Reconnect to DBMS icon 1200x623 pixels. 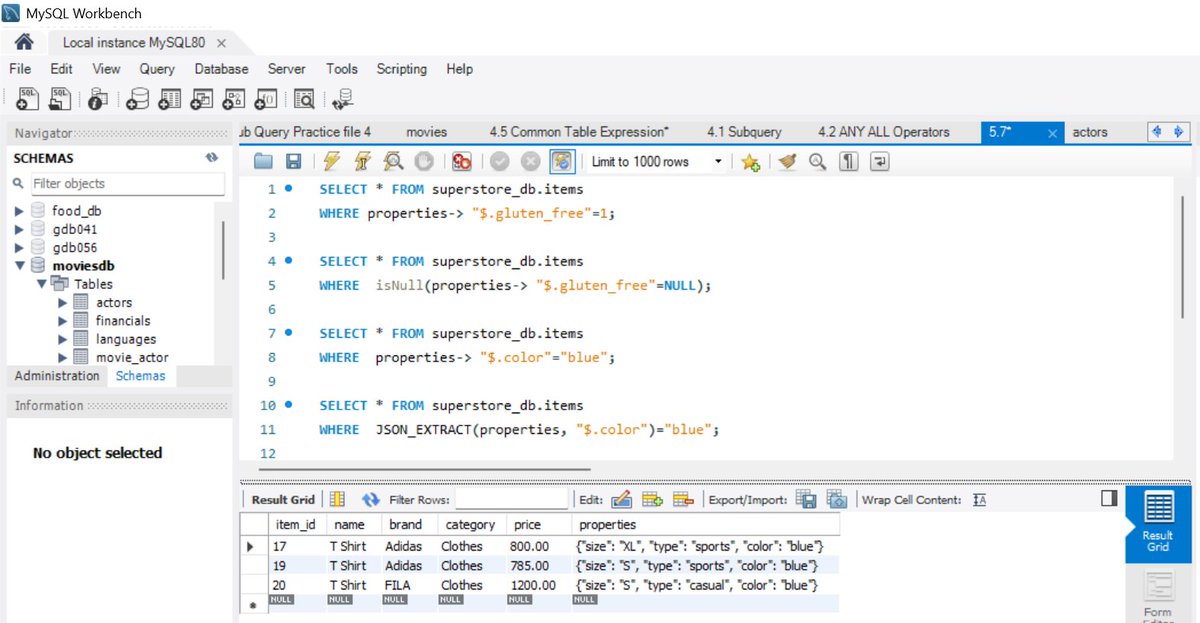click(343, 98)
